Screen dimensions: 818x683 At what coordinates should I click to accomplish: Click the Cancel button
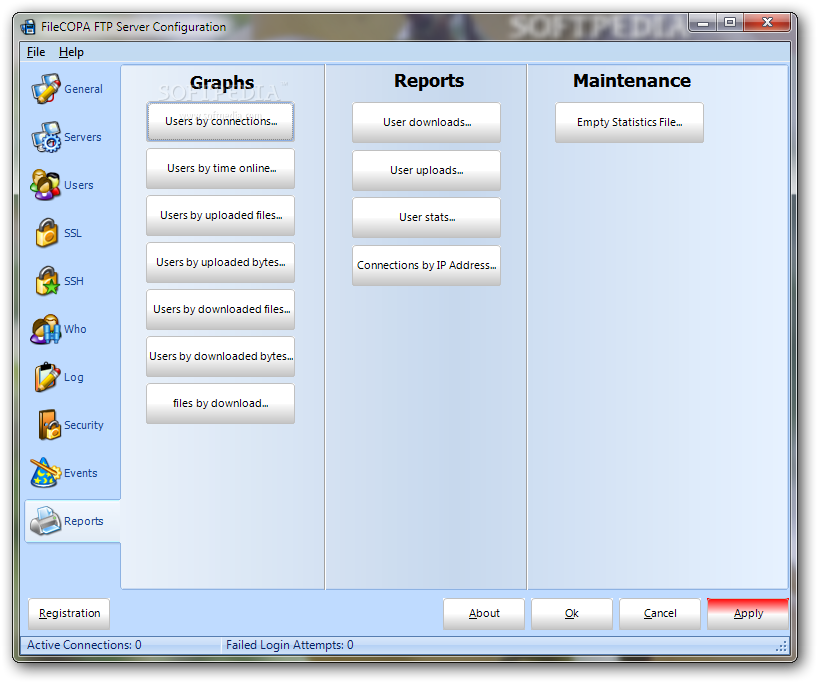[660, 614]
